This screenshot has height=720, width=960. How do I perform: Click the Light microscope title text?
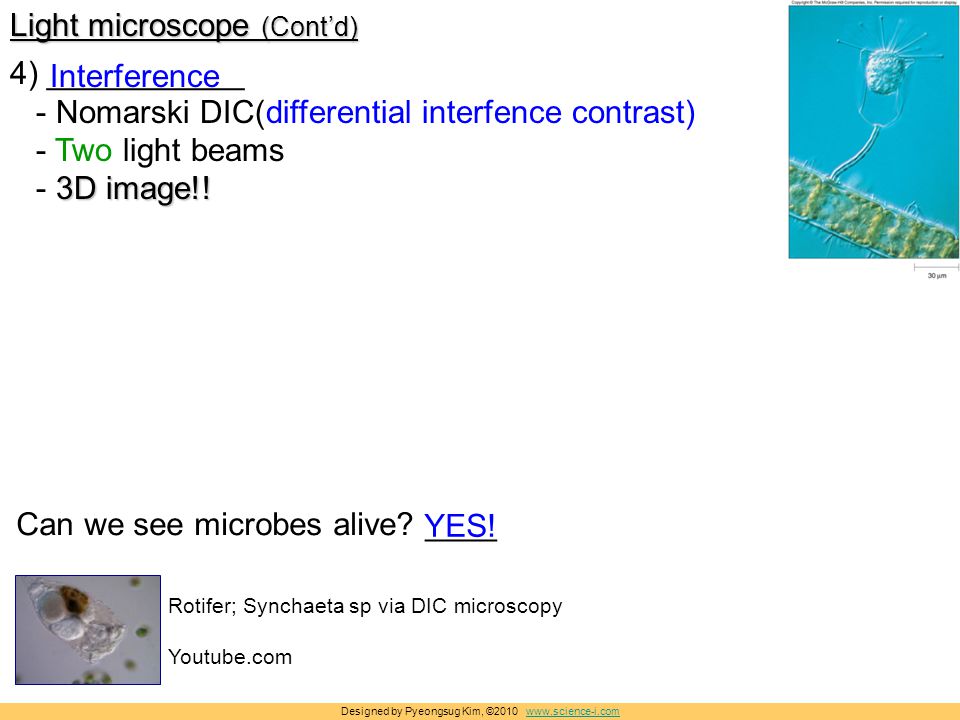129,26
